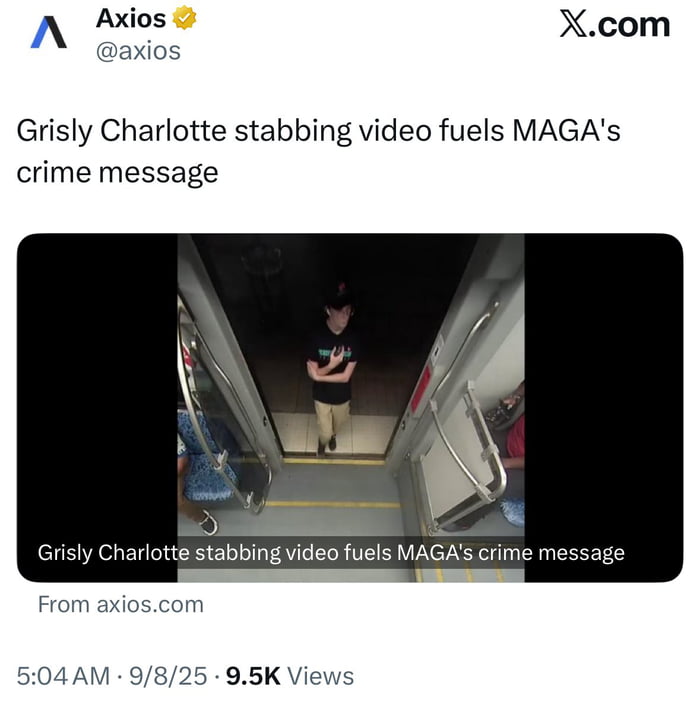Image resolution: width=700 pixels, height=706 pixels.
Task: View the 9.5K Views count
Action: point(290,676)
